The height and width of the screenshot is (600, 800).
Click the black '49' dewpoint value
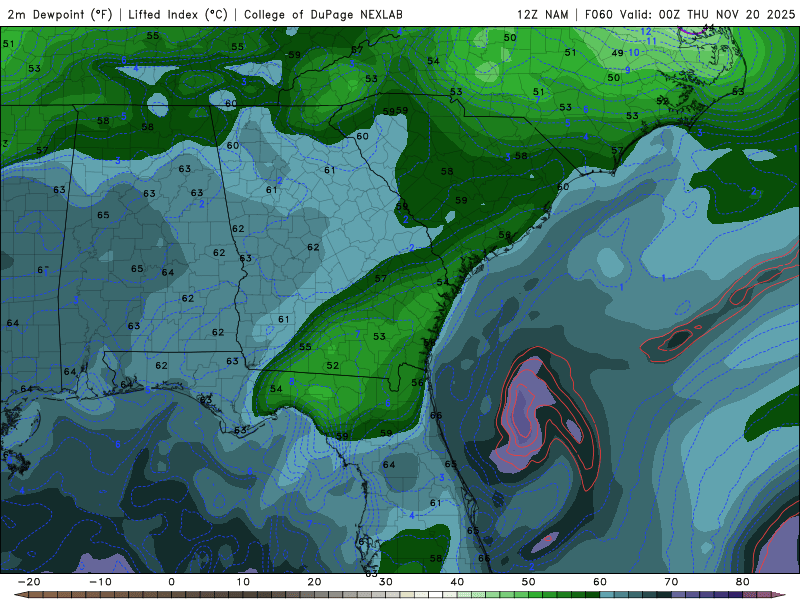(x=617, y=53)
